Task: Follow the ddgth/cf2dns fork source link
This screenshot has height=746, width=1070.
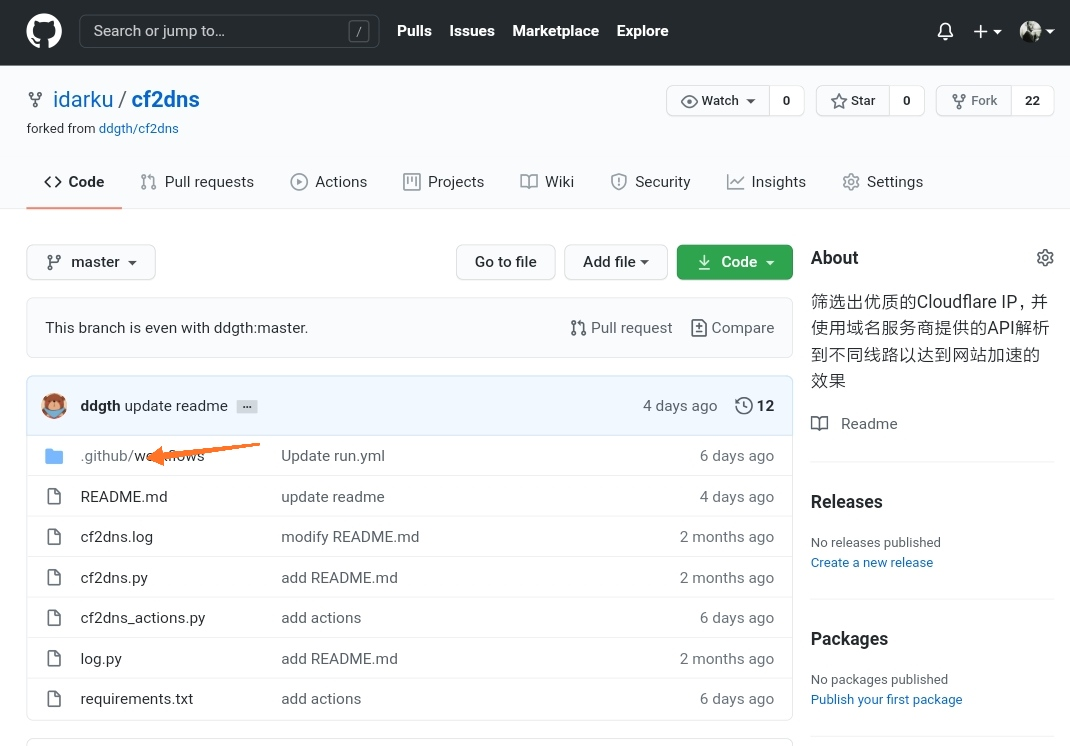Action: point(138,129)
